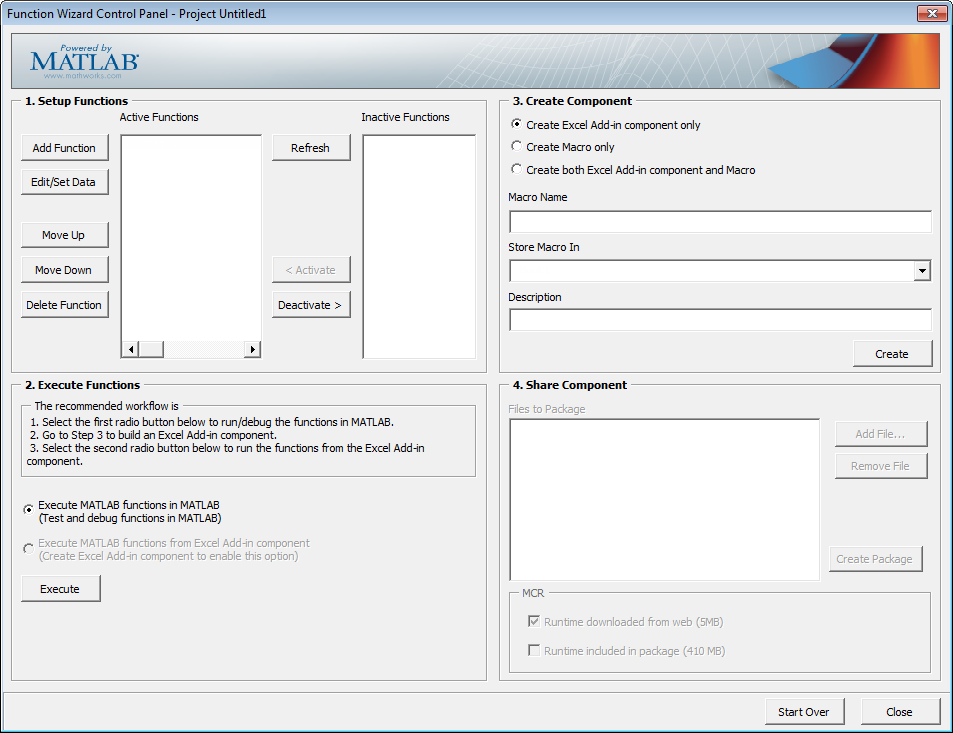Select the Create Macro only option
The width and height of the screenshot is (953, 733).
[516, 146]
